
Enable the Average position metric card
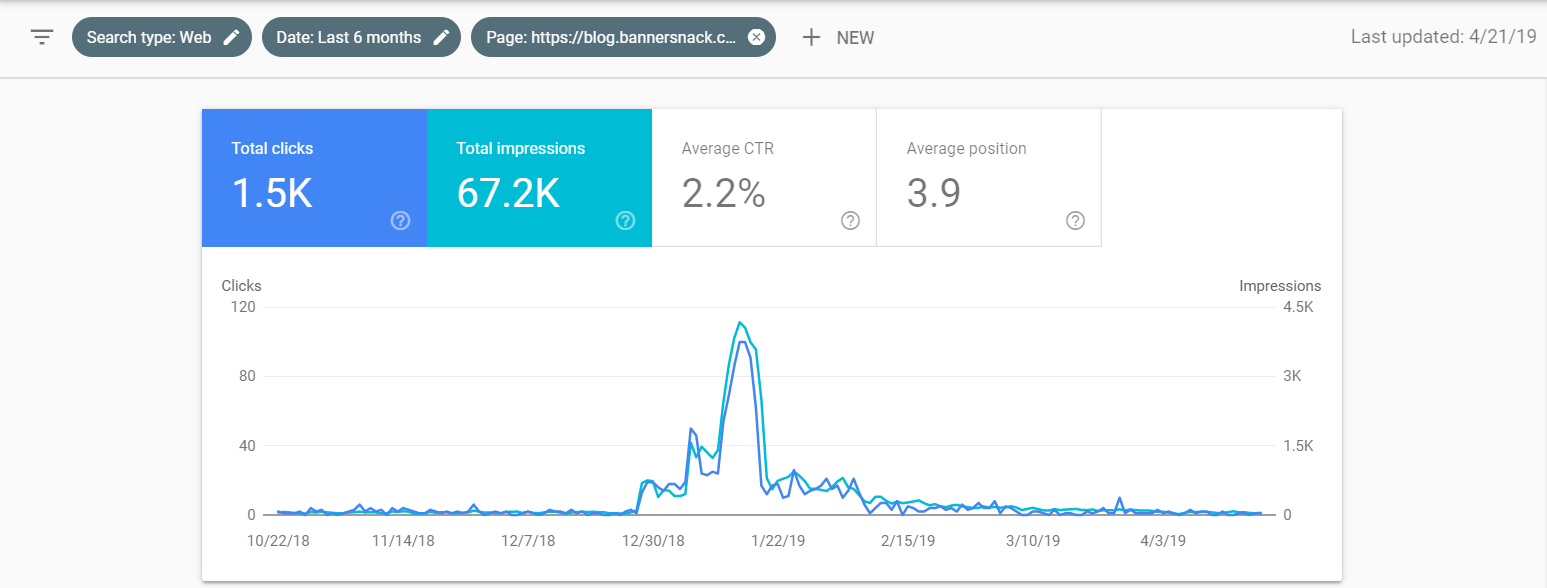click(x=989, y=178)
